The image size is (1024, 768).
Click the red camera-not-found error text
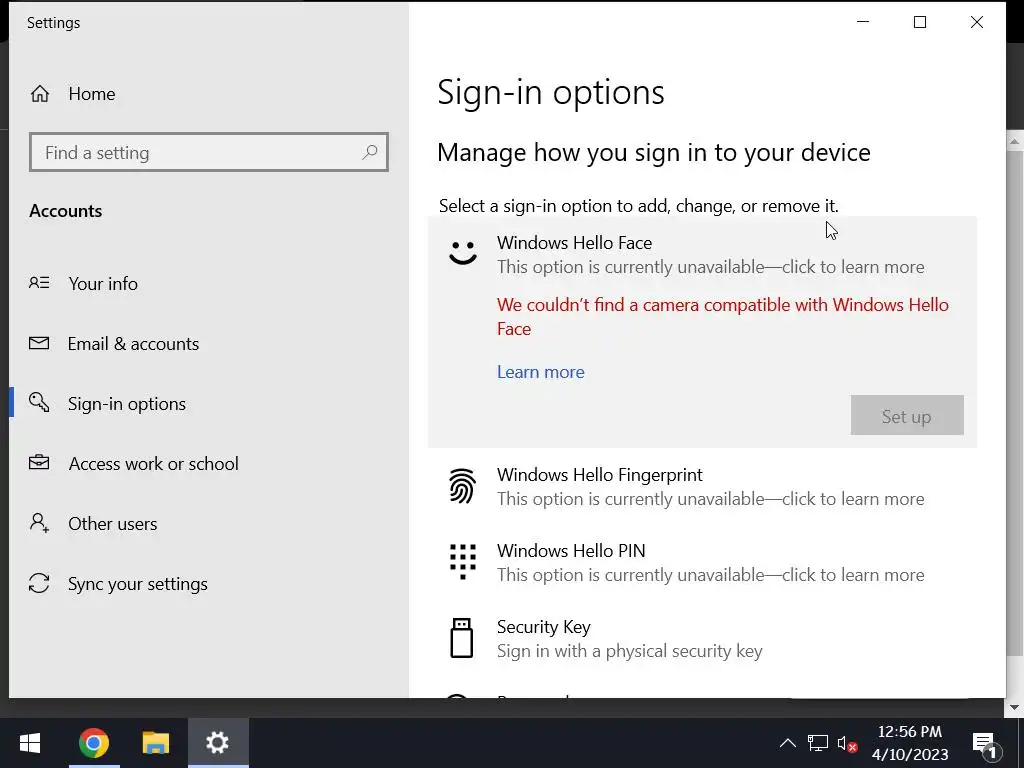click(722, 317)
